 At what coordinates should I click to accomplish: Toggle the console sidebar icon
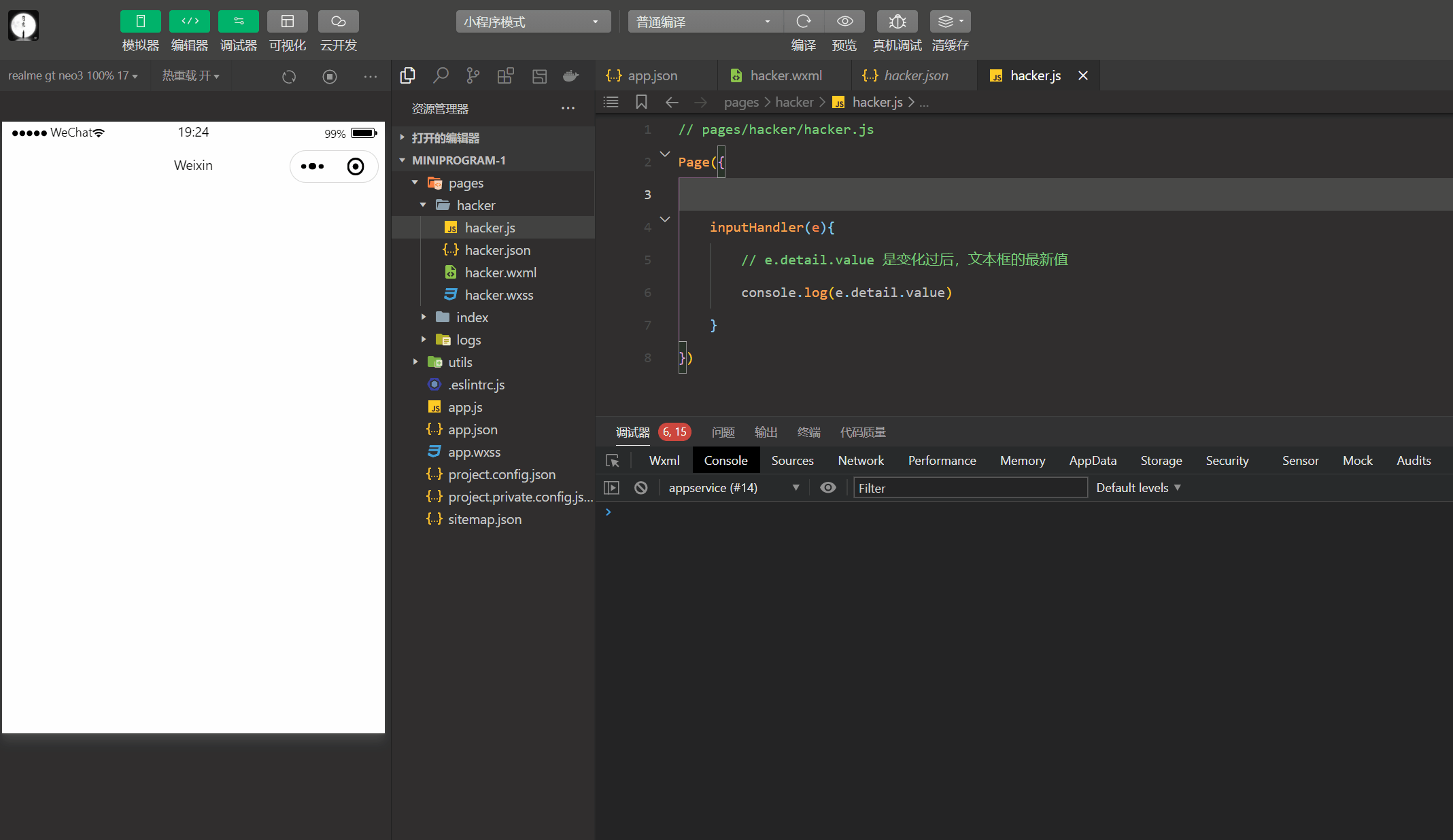tap(612, 488)
